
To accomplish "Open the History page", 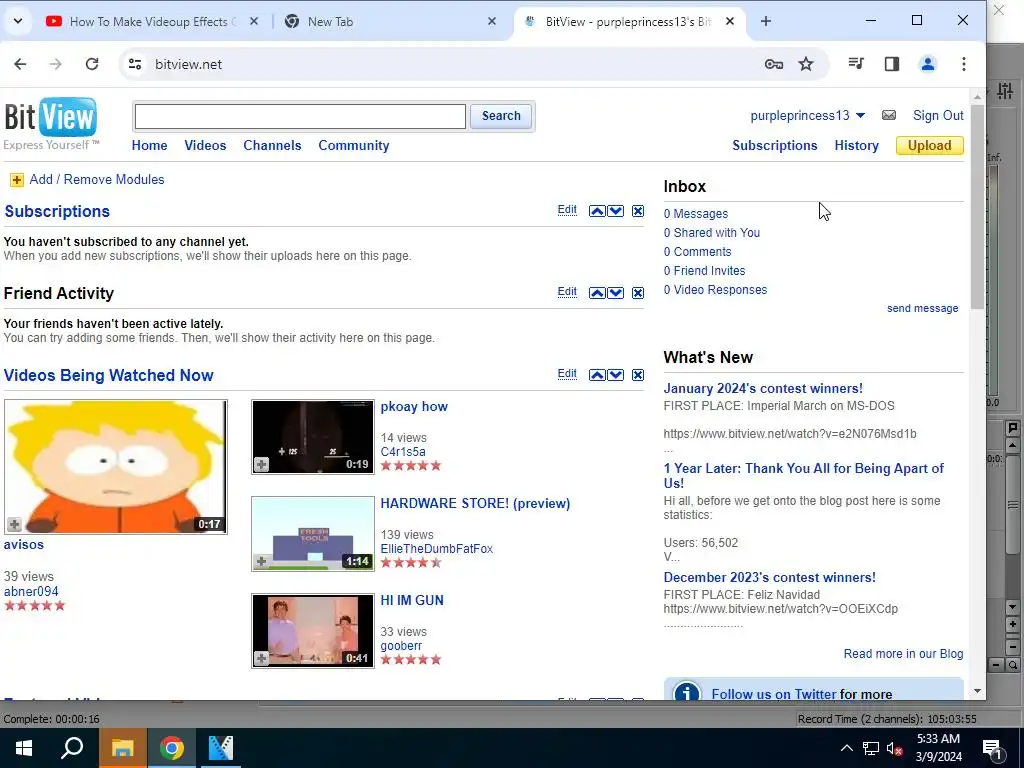I will 856,146.
